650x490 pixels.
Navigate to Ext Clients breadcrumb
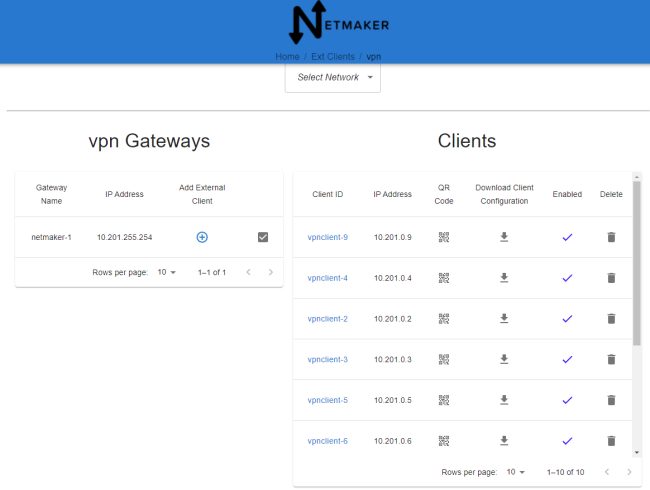[x=333, y=57]
